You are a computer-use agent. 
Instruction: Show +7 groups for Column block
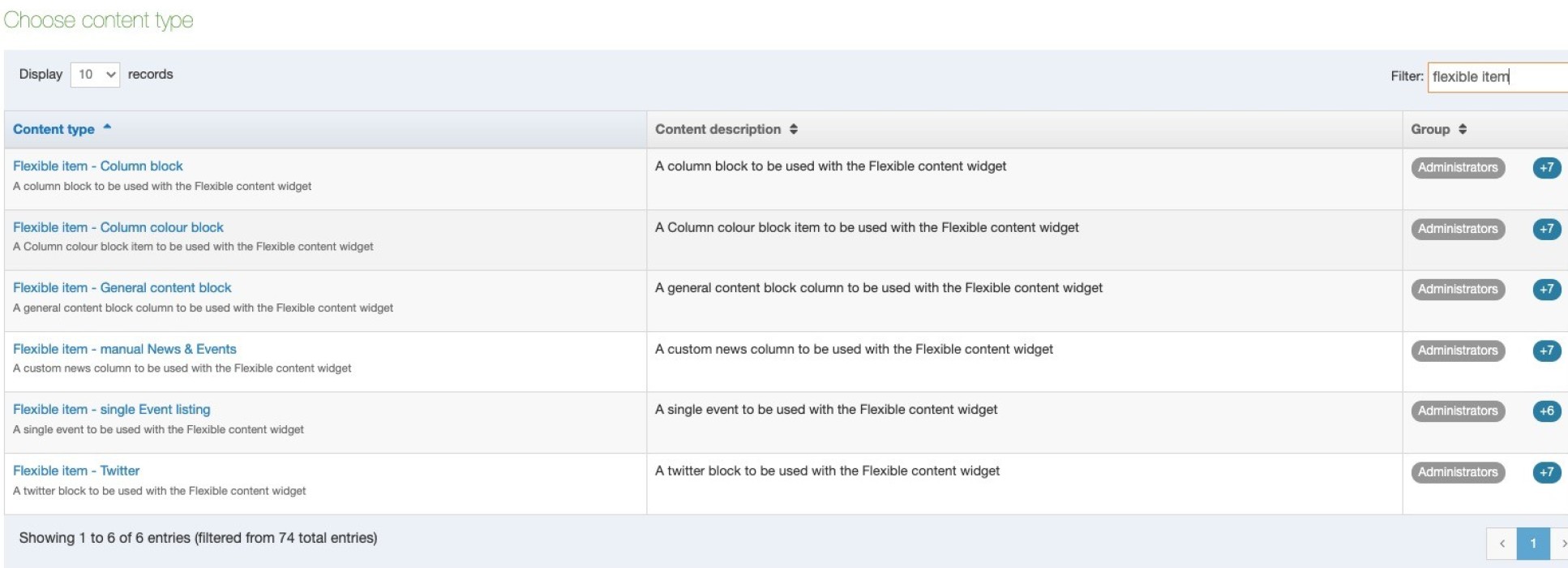[1546, 168]
